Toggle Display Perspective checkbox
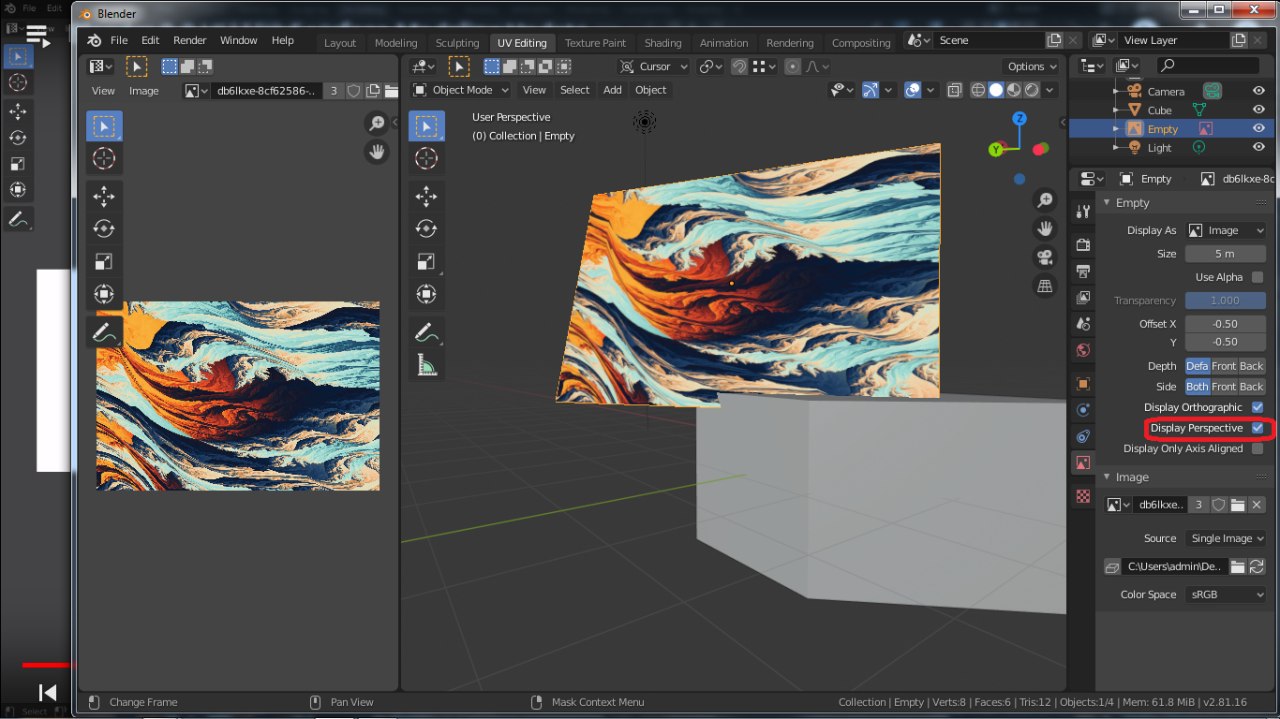The image size is (1280, 719). coord(1258,428)
